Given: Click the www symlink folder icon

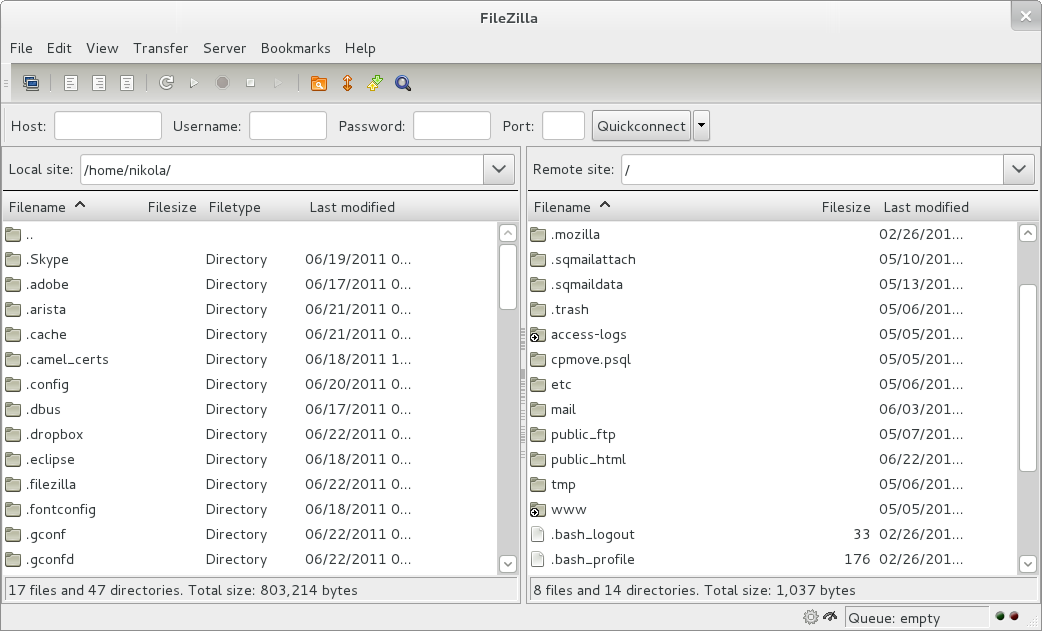Looking at the screenshot, I should 538,510.
